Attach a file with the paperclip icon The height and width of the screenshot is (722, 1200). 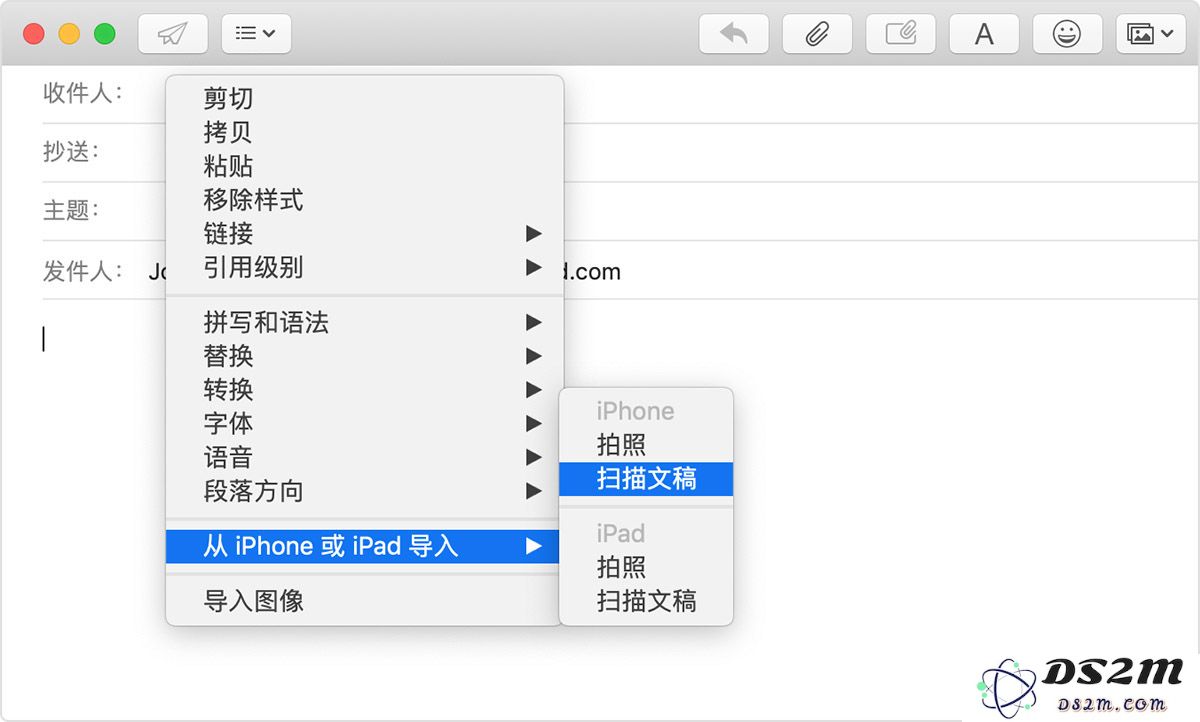[817, 33]
